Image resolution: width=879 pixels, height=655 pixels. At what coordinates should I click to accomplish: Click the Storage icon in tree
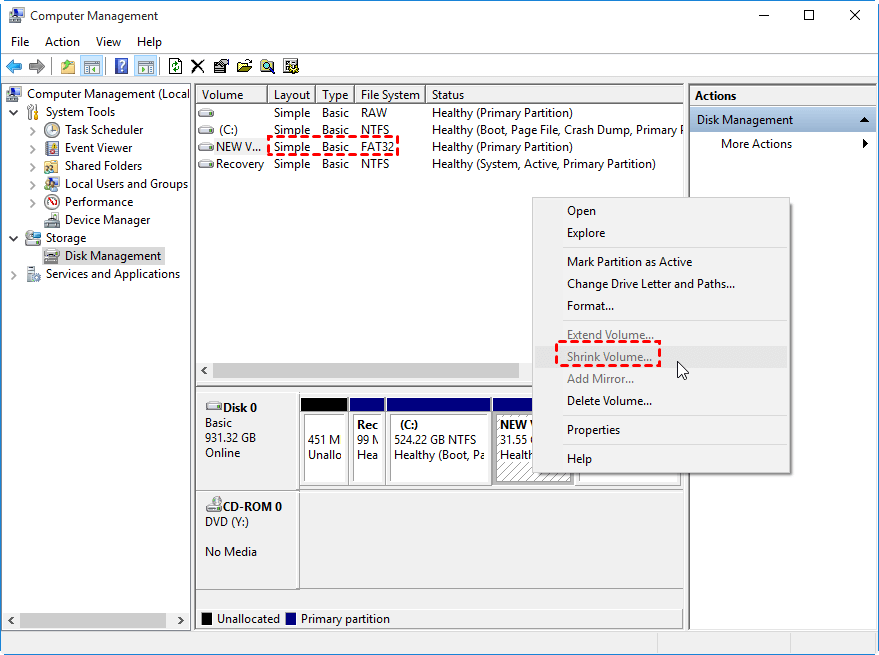tap(33, 238)
